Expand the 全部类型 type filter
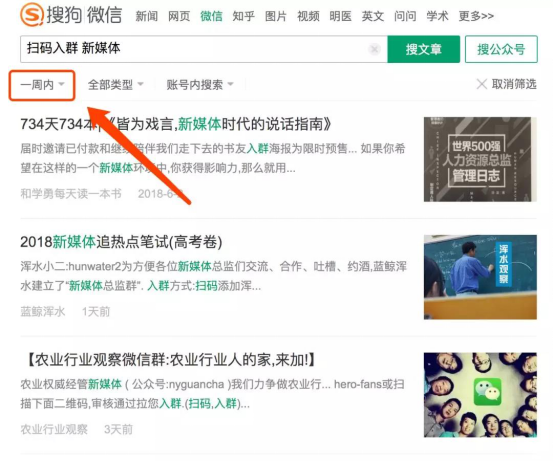The image size is (553, 462). (x=115, y=84)
